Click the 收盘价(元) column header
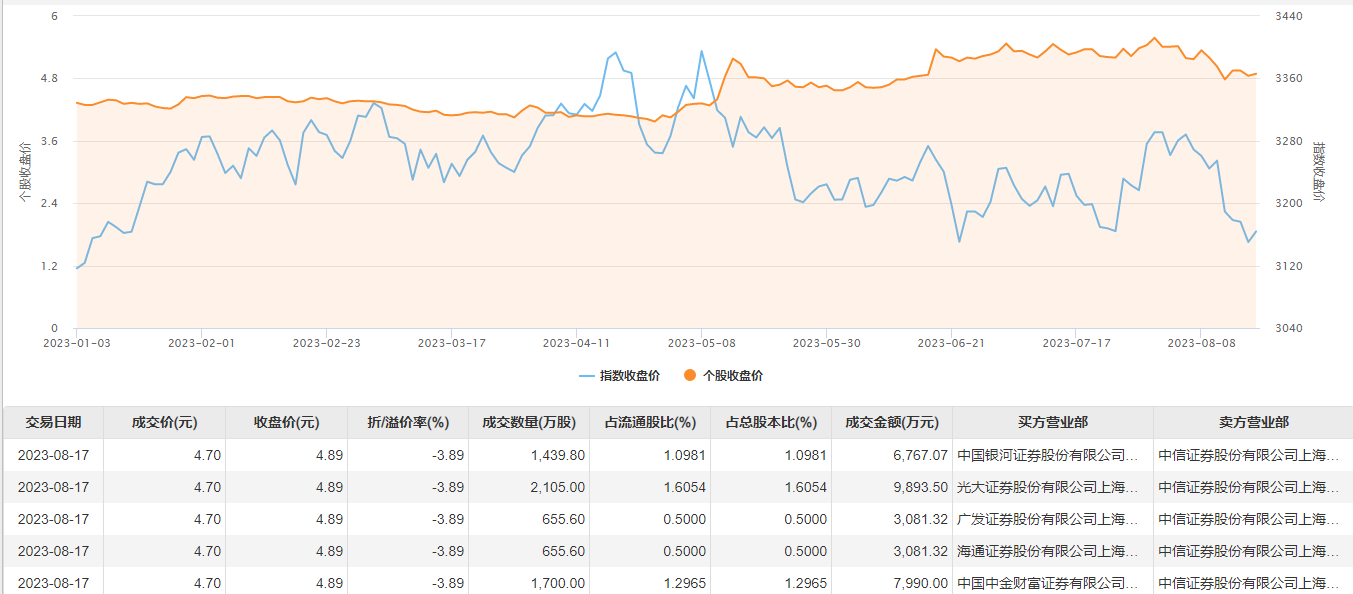1353x594 pixels. [286, 423]
